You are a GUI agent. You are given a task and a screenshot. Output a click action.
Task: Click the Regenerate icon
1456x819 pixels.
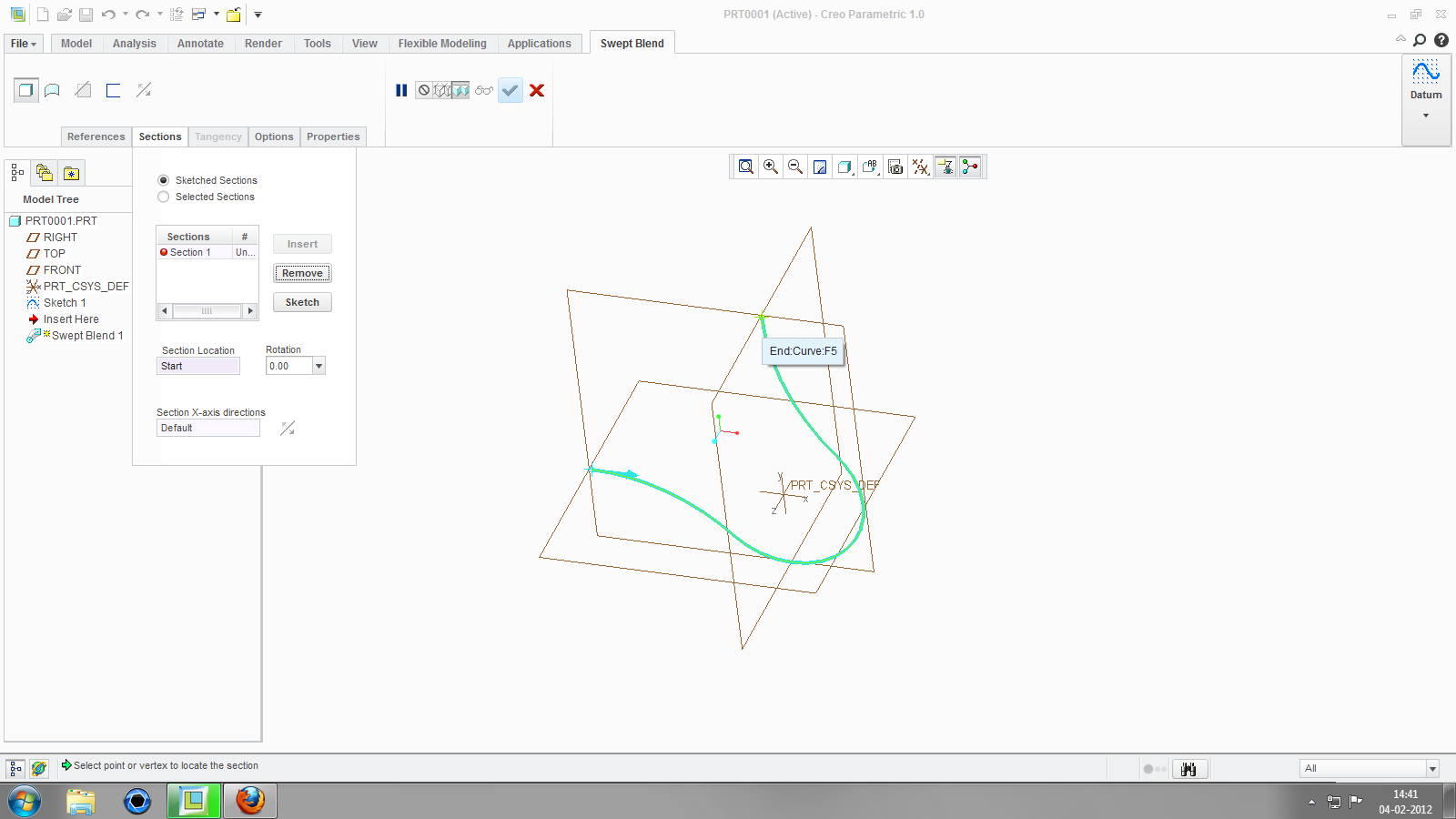pos(177,15)
